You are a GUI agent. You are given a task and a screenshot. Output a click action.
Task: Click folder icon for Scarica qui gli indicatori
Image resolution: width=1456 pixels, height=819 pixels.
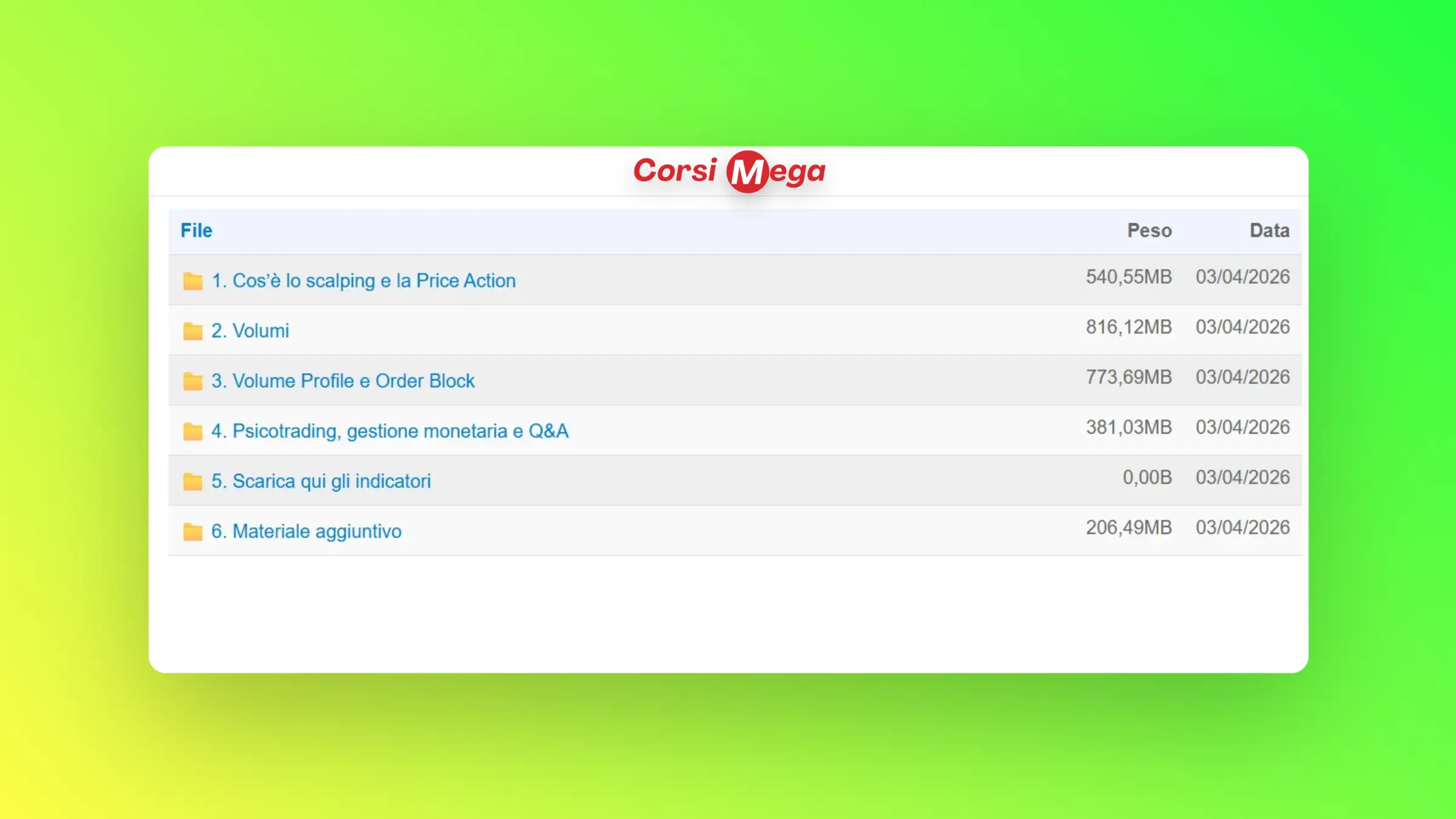click(192, 482)
